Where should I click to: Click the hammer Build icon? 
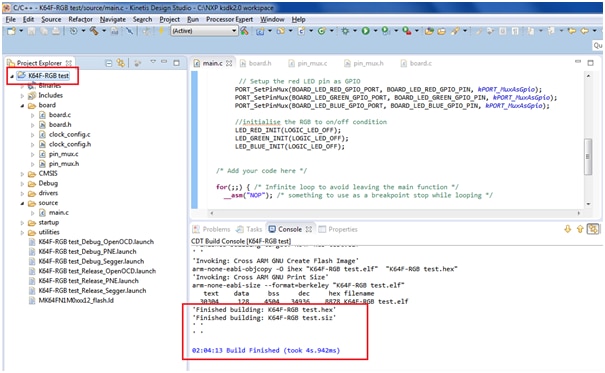[x=94, y=31]
